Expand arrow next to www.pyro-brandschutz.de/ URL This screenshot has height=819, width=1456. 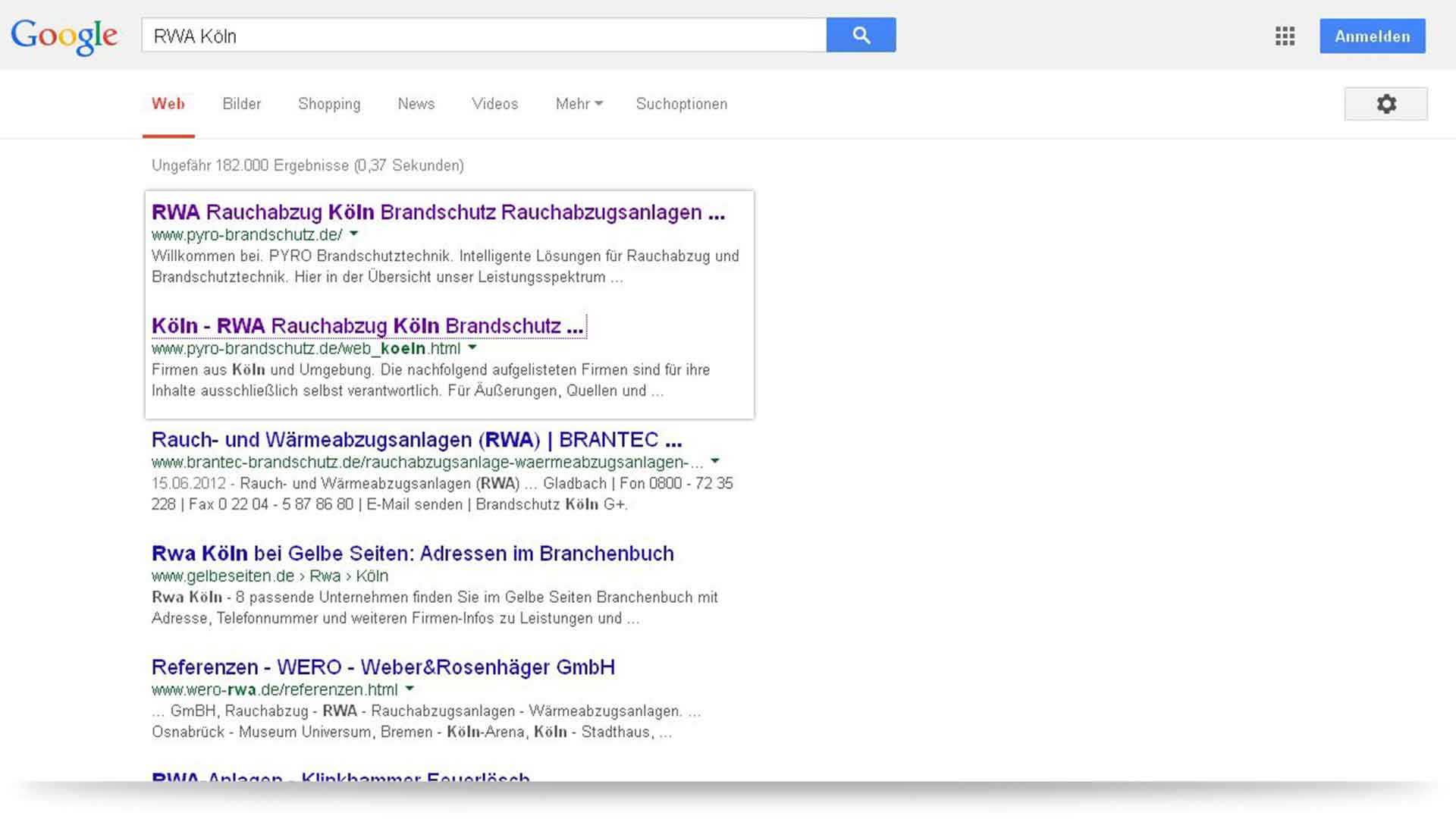[x=353, y=234]
